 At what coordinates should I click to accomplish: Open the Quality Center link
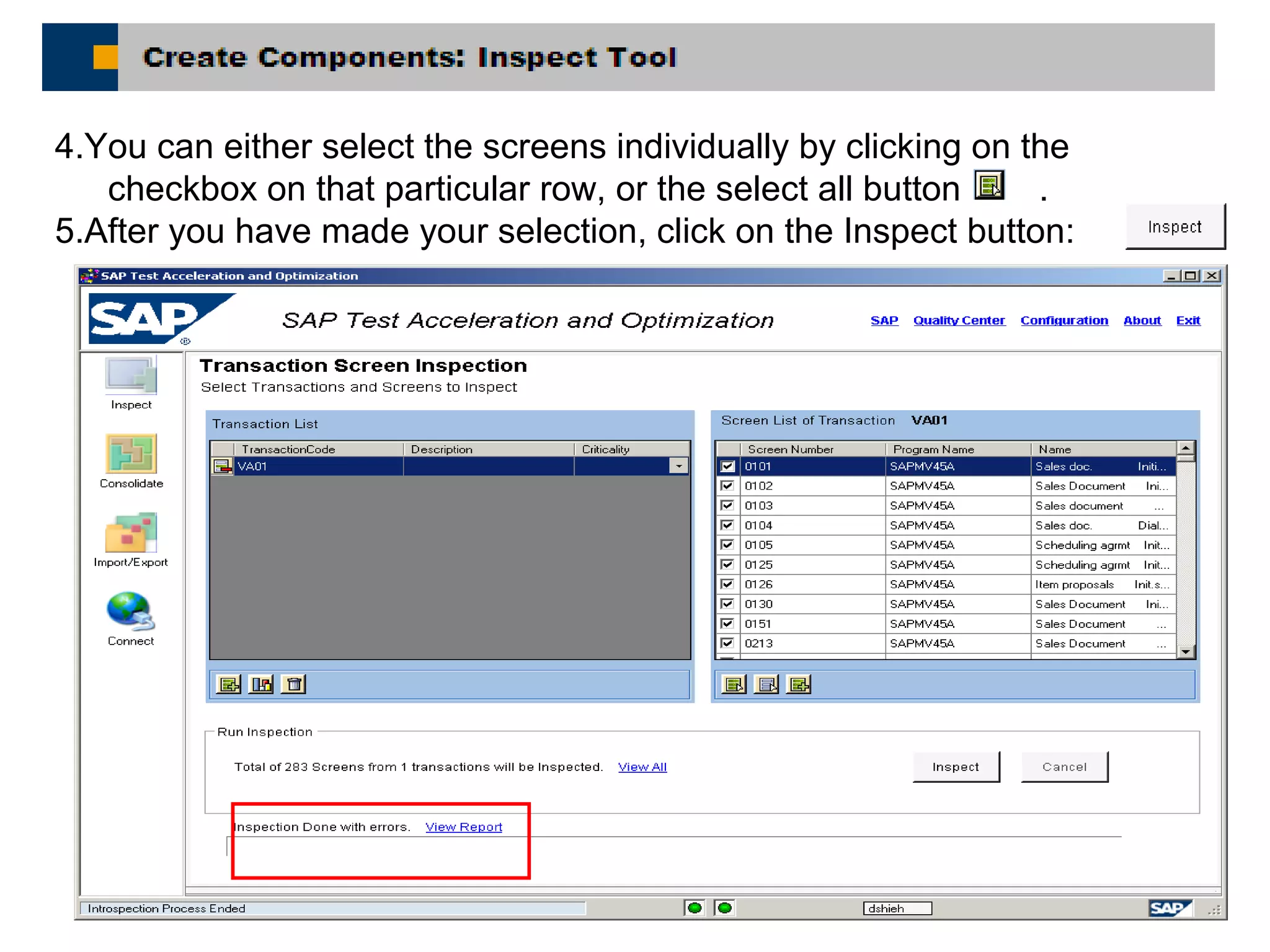tap(959, 320)
